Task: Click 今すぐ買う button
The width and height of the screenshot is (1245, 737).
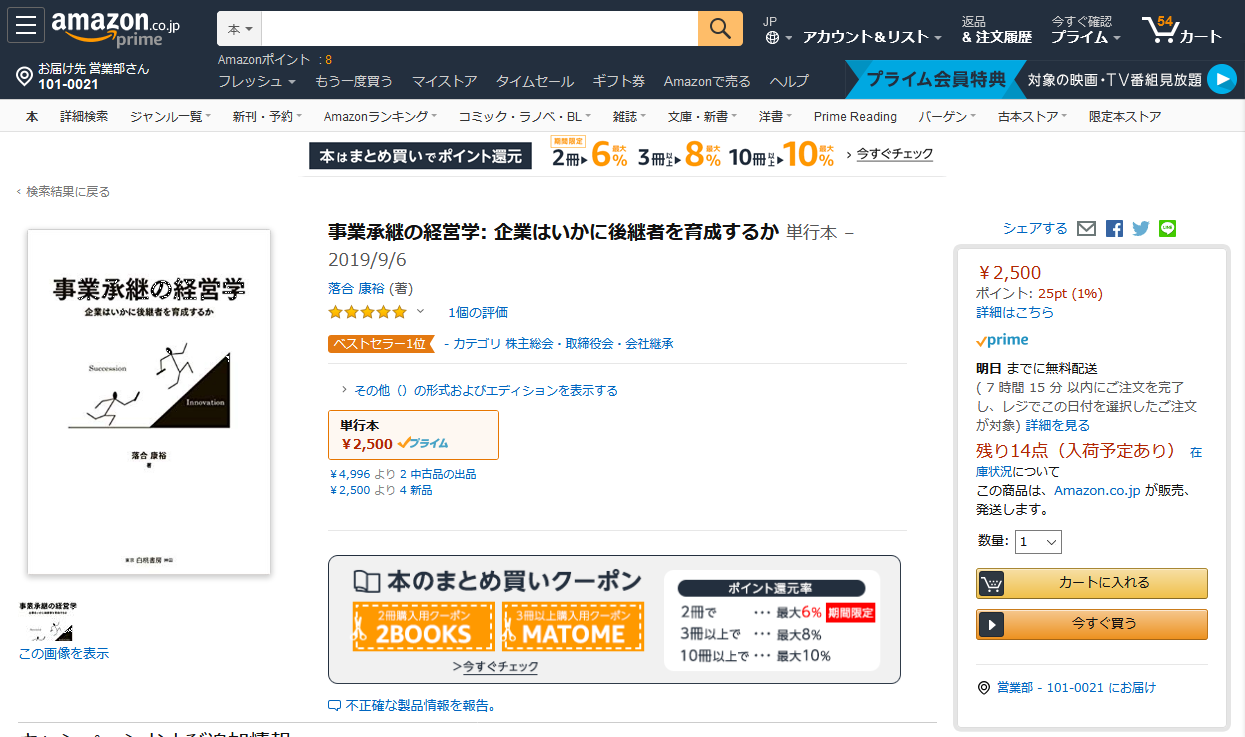Action: [x=1092, y=624]
